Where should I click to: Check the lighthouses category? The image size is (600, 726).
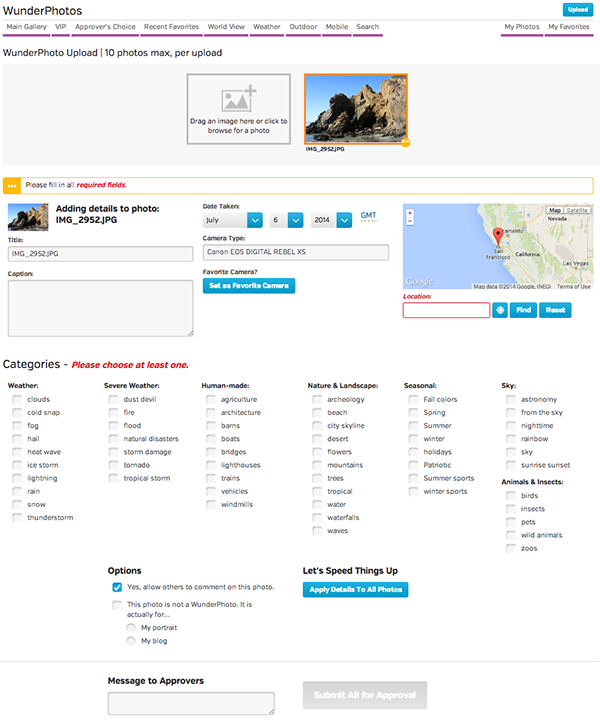point(211,465)
